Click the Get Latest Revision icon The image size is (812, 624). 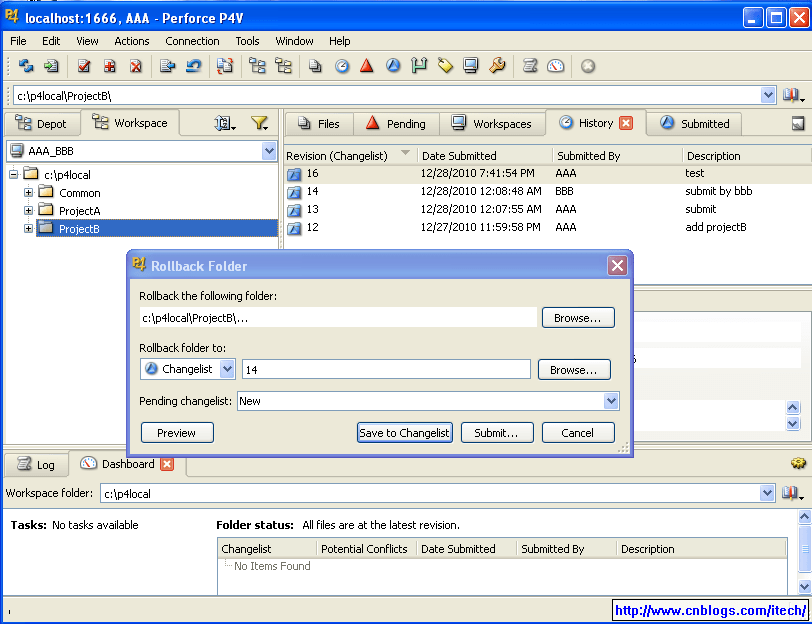pos(52,66)
